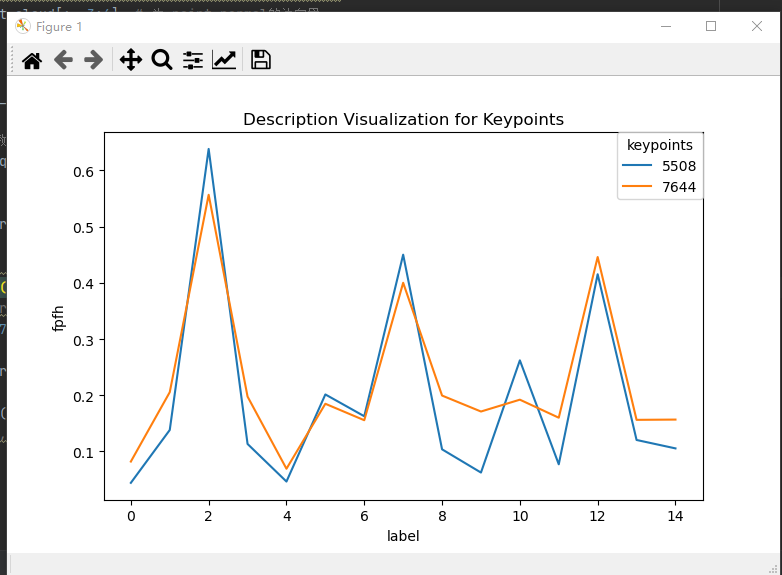Reset the plot to the original home view
This screenshot has height=575, width=782.
coord(32,60)
